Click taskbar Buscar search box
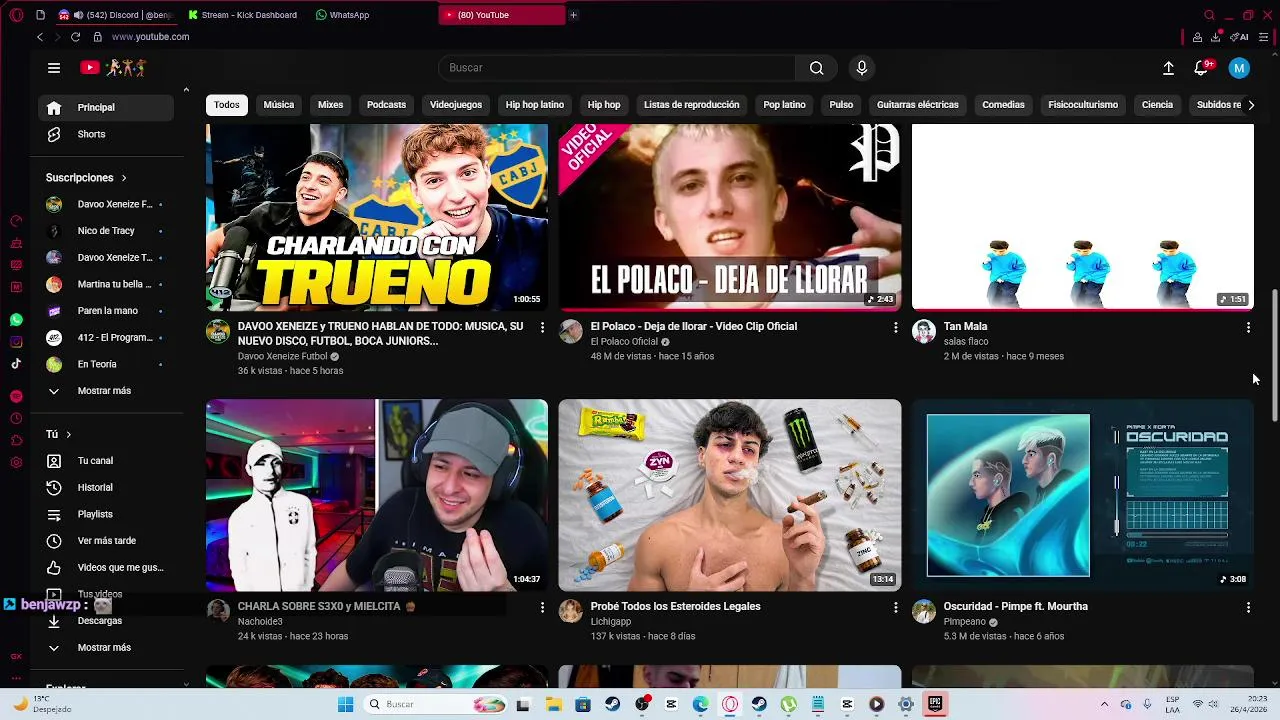1280x720 pixels. tap(436, 704)
